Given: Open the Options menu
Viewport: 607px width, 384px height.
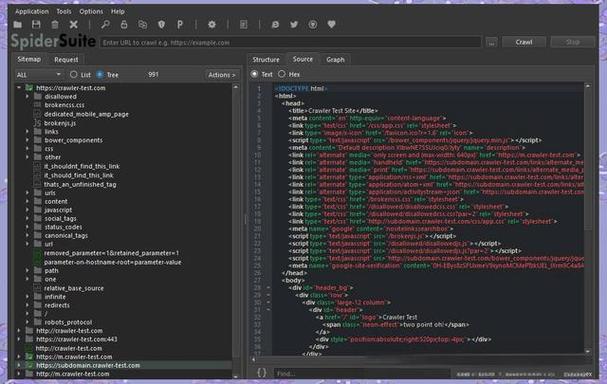Looking at the screenshot, I should [91, 12].
